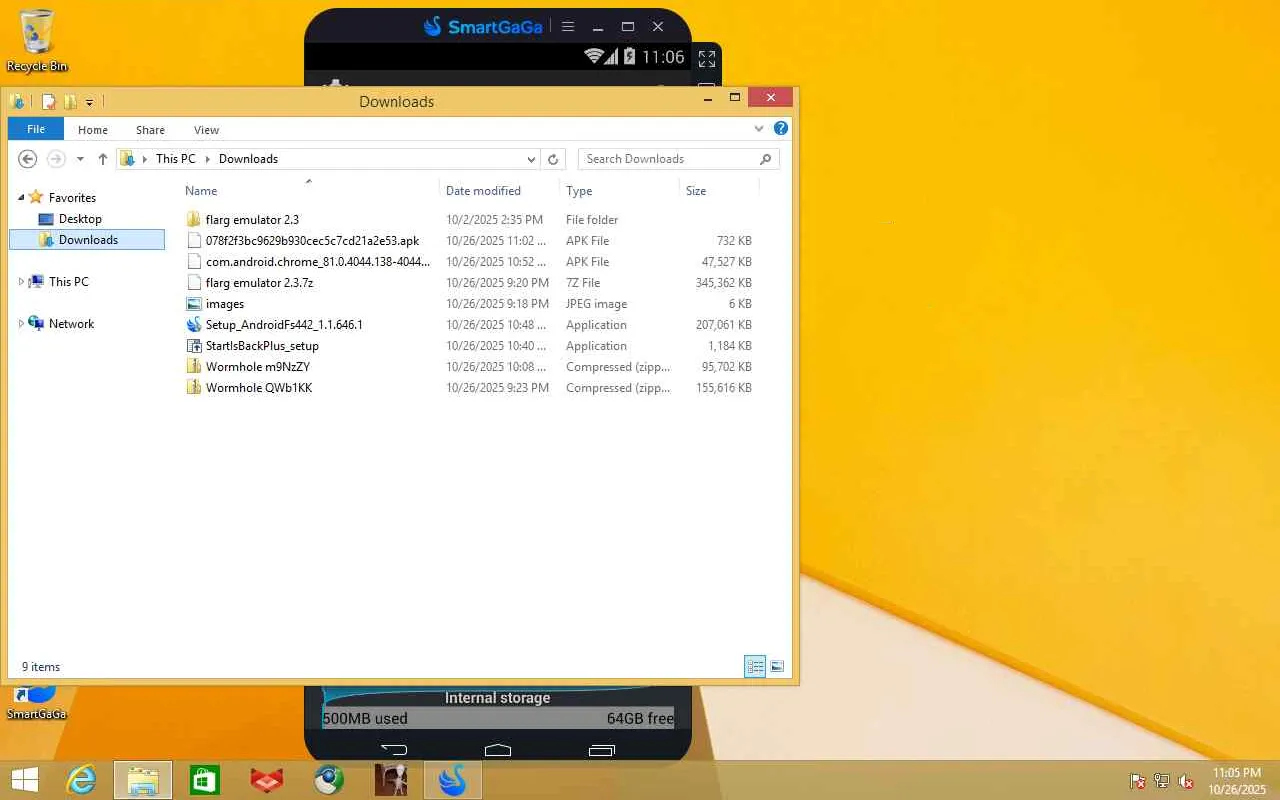Click the magnifier icon in the search box

pos(766,159)
